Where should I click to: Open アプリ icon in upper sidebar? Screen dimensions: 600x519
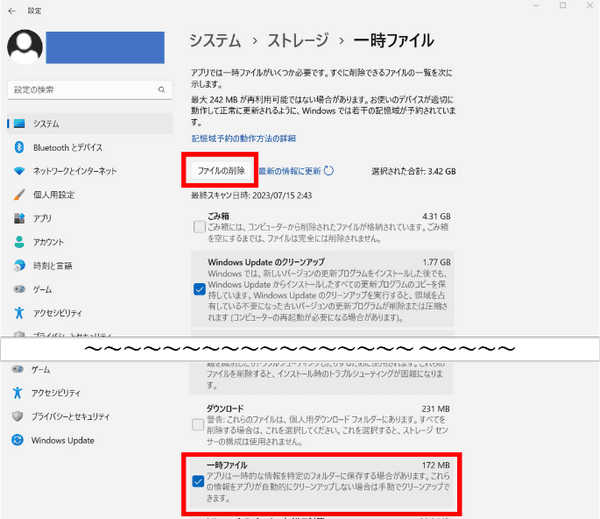[x=19, y=218]
